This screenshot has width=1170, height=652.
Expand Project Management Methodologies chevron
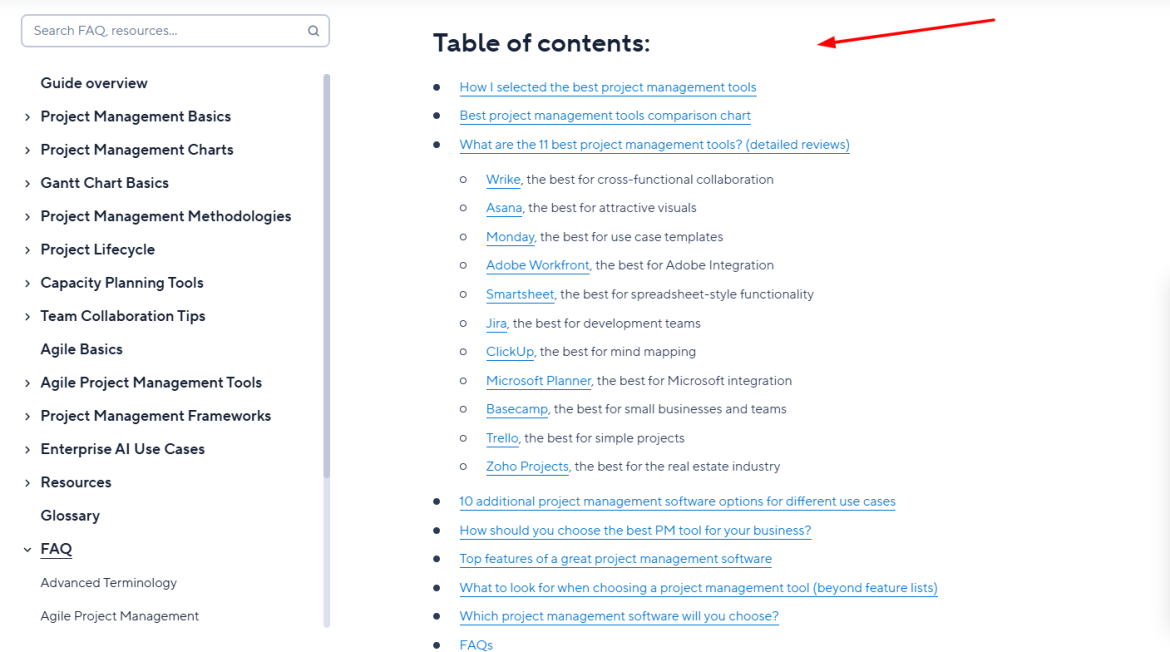28,217
